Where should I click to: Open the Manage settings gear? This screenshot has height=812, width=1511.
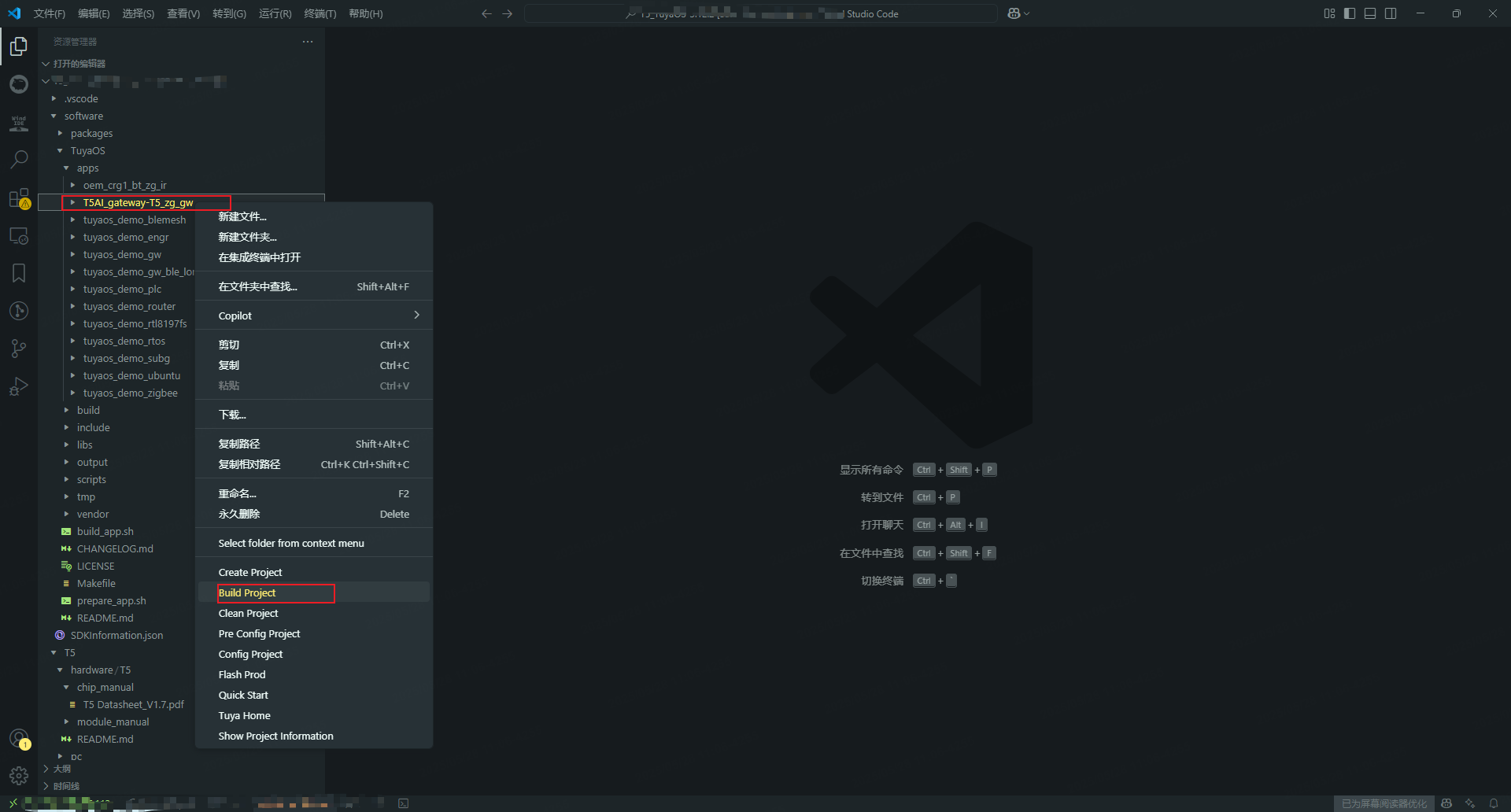click(19, 776)
